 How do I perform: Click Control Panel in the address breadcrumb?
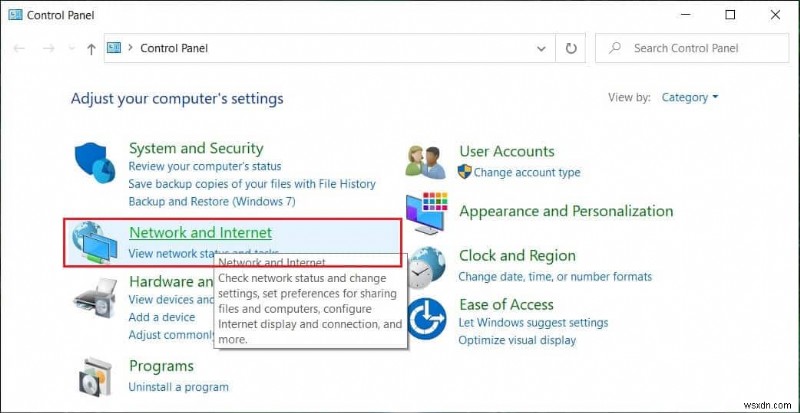point(174,48)
